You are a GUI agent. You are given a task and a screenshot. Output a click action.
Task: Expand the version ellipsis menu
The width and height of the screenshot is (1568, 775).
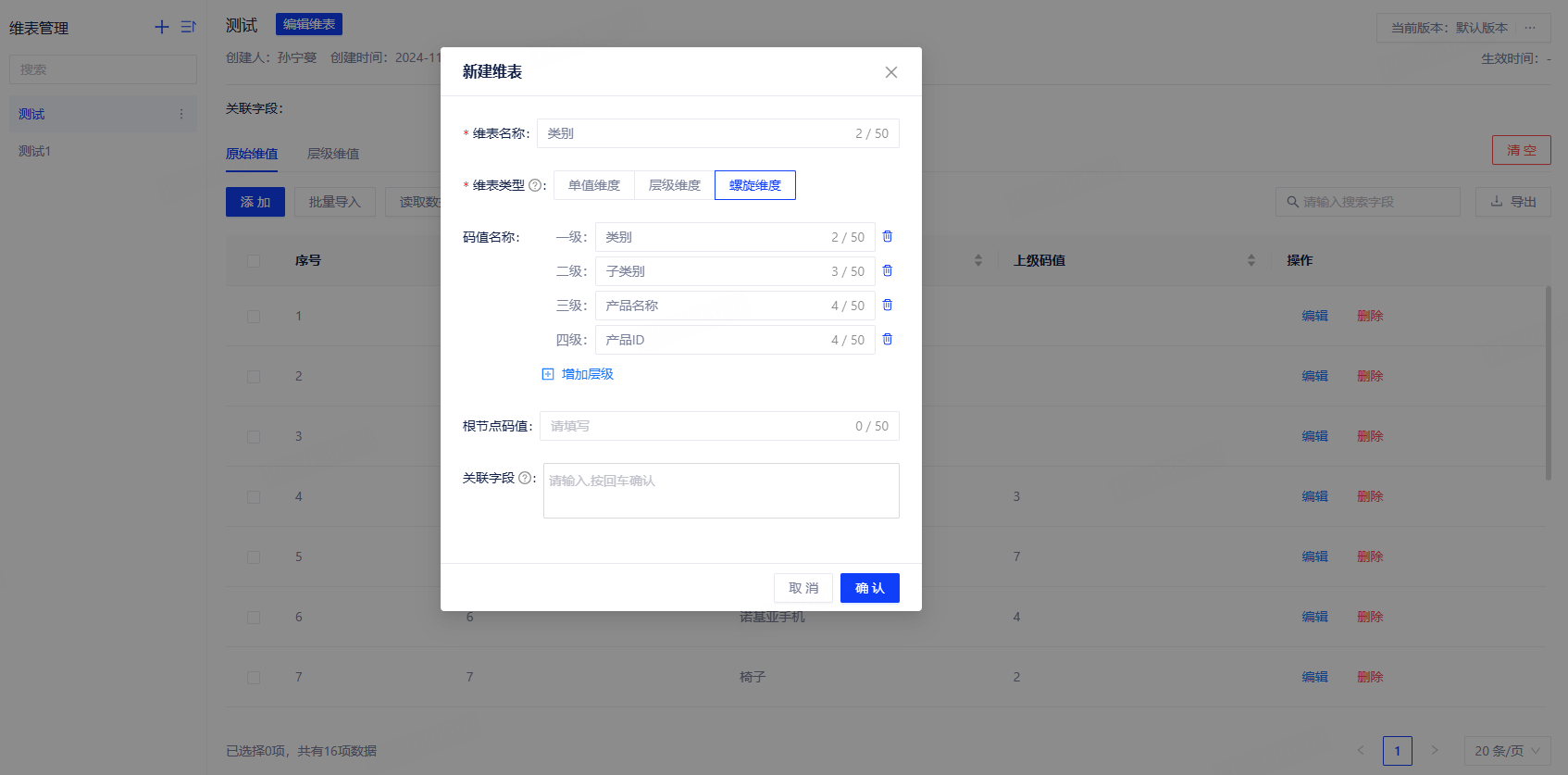point(1530,28)
